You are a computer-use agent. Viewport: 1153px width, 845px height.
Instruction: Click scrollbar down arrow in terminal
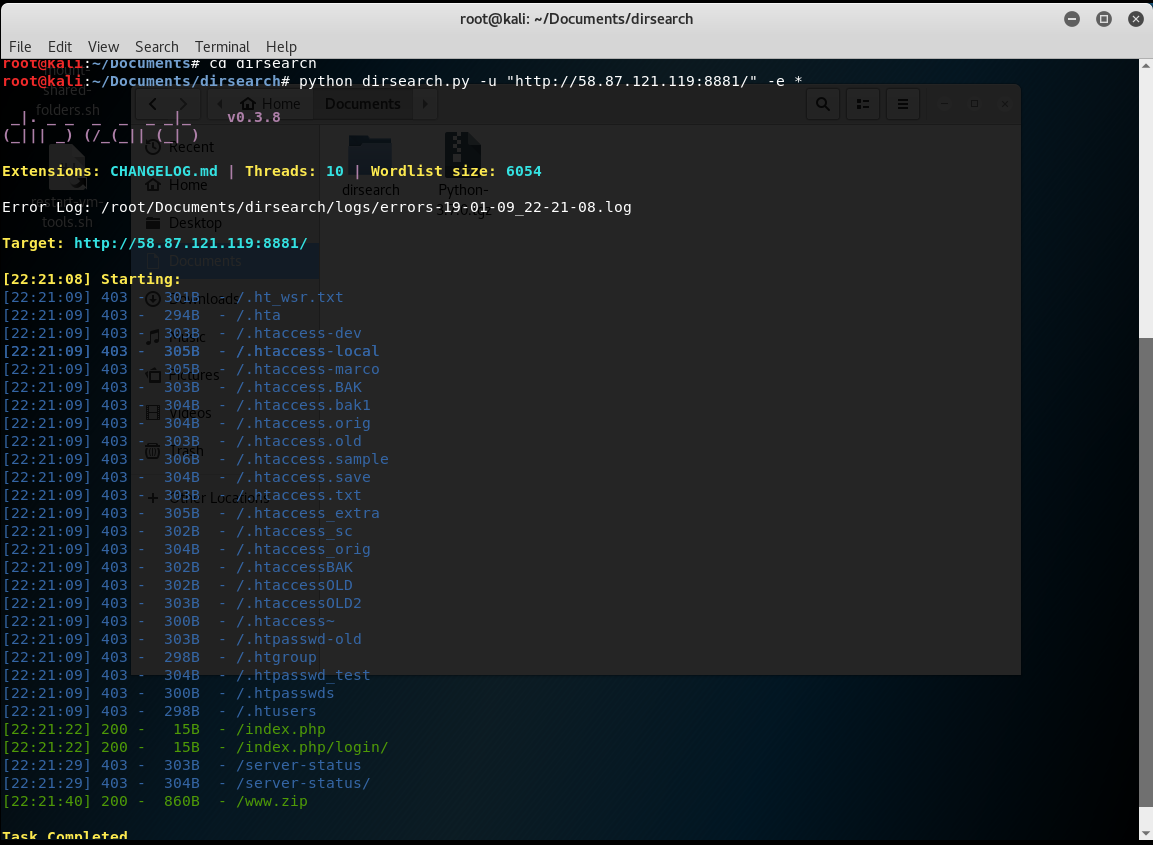1146,832
